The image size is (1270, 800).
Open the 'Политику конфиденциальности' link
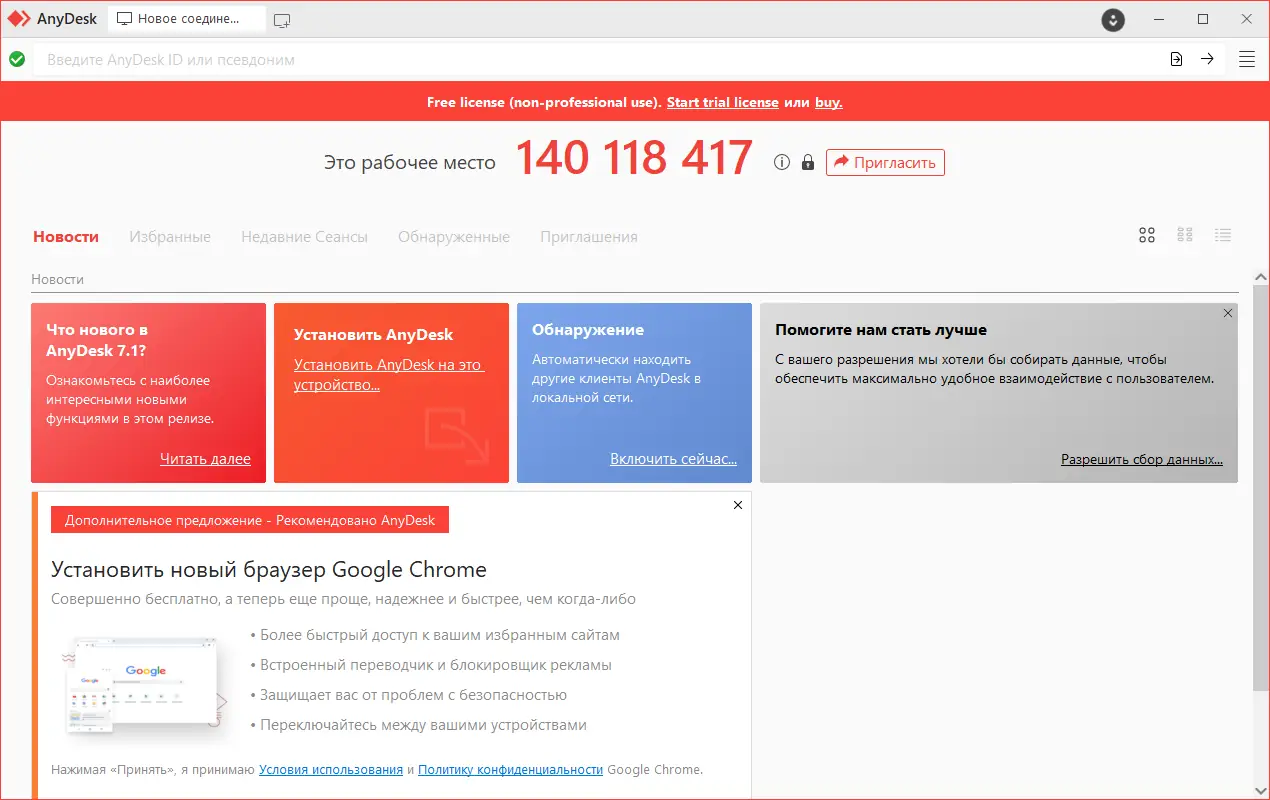(510, 769)
